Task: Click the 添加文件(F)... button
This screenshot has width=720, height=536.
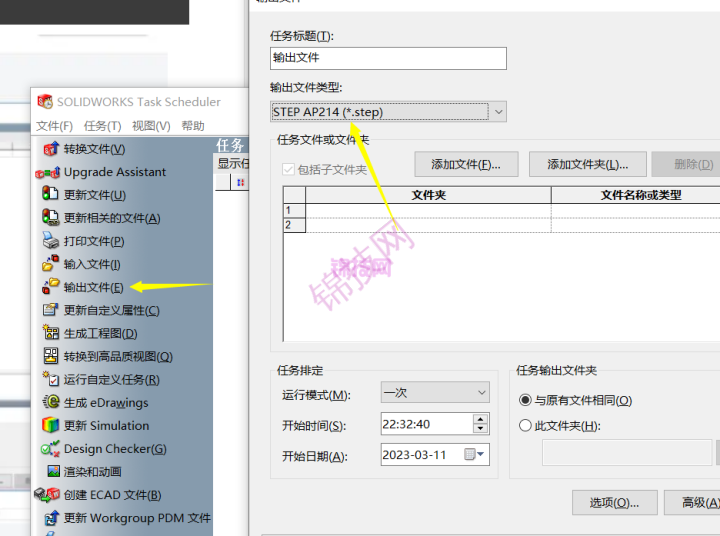Action: [x=466, y=164]
